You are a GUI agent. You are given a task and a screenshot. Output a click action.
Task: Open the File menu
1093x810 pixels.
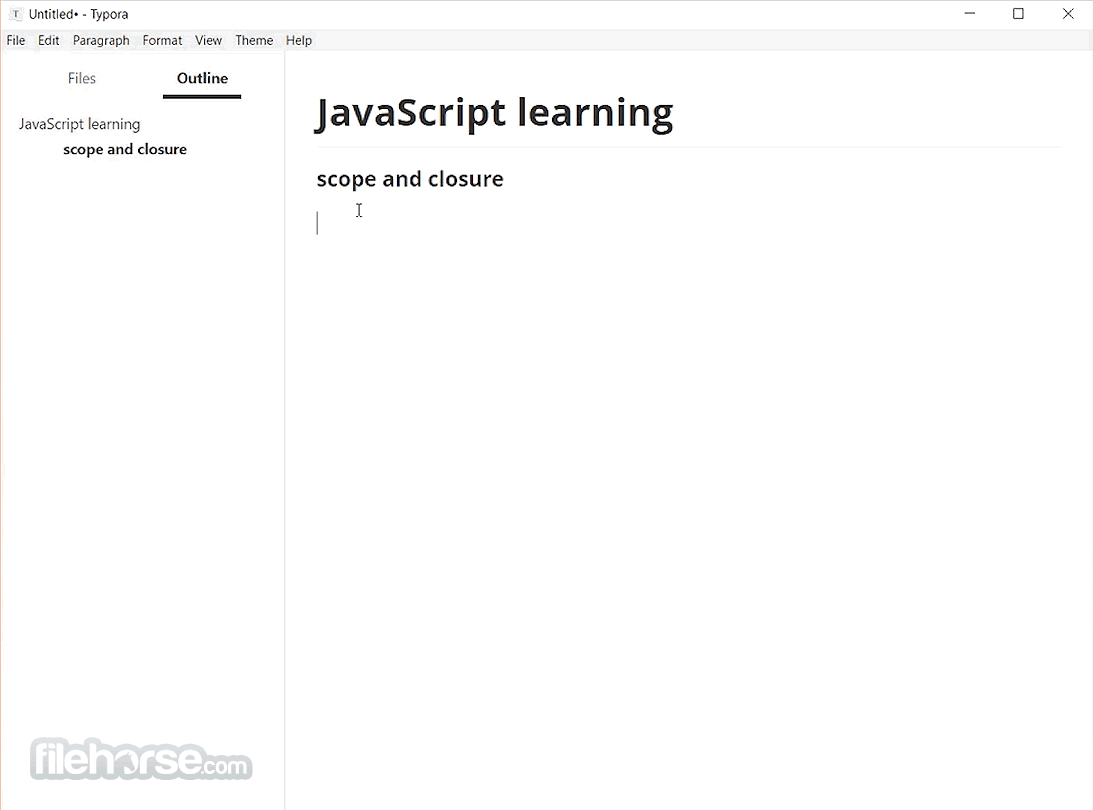[x=16, y=40]
